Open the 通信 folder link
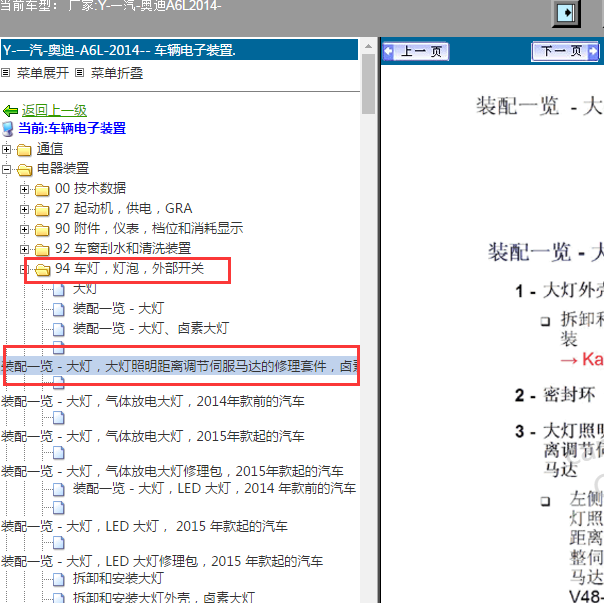604x603 pixels. [50, 149]
